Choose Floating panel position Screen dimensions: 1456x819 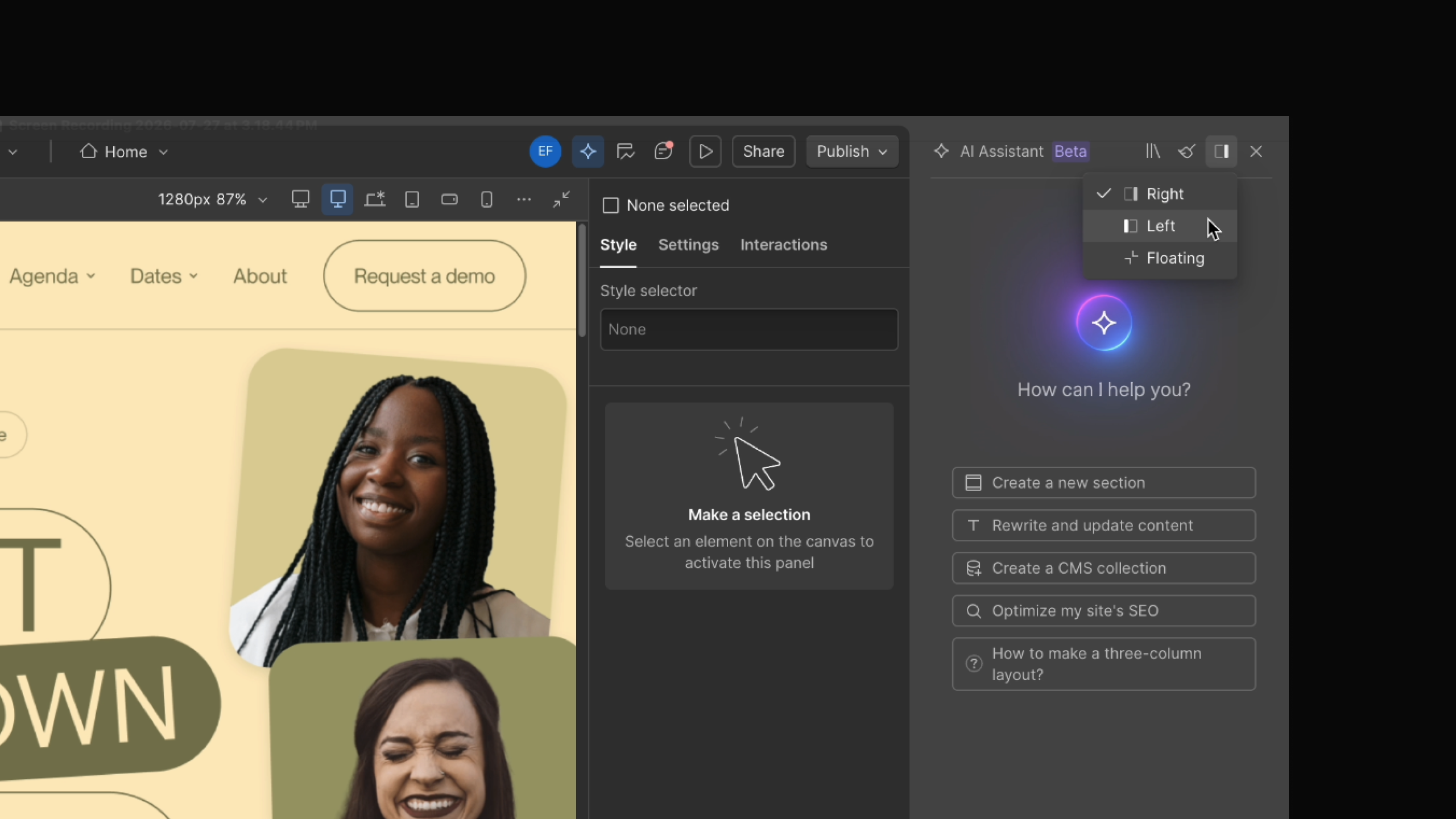tap(1160, 258)
